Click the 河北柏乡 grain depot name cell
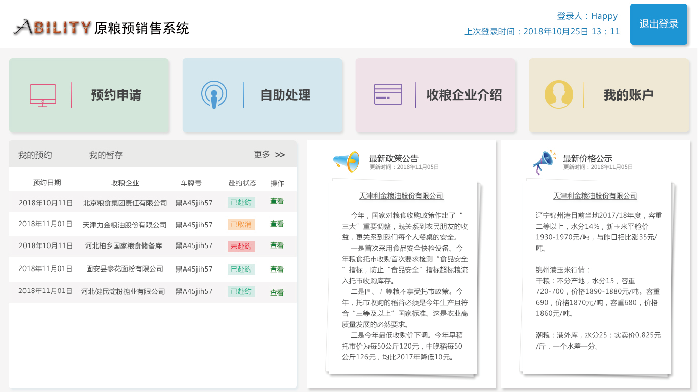Screen dimensions: 698x392 pyautogui.click(x=123, y=246)
